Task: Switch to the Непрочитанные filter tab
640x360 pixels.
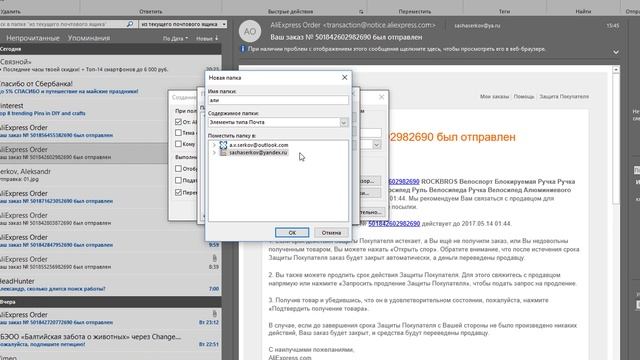Action: click(33, 38)
